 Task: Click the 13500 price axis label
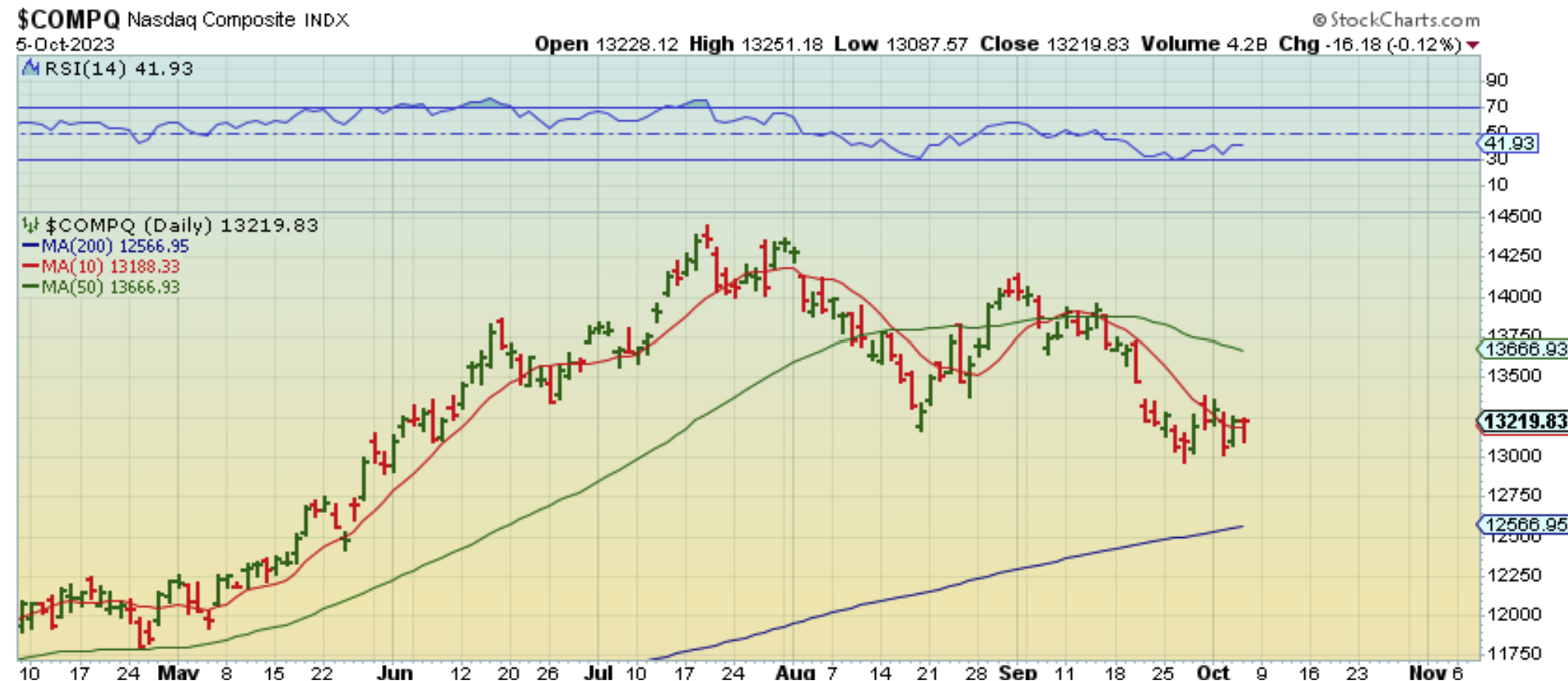pos(1514,375)
